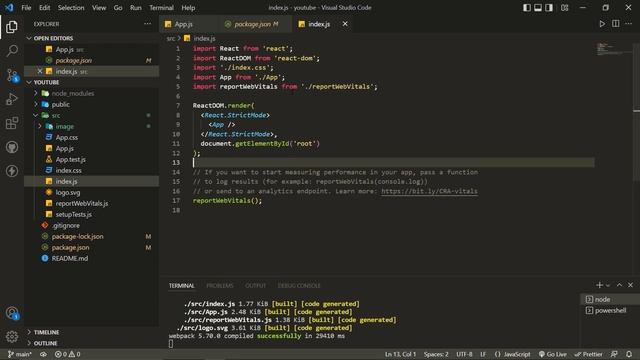Click the sync changes cloud icon
This screenshot has width=640, height=360.
pyautogui.click(x=43, y=354)
